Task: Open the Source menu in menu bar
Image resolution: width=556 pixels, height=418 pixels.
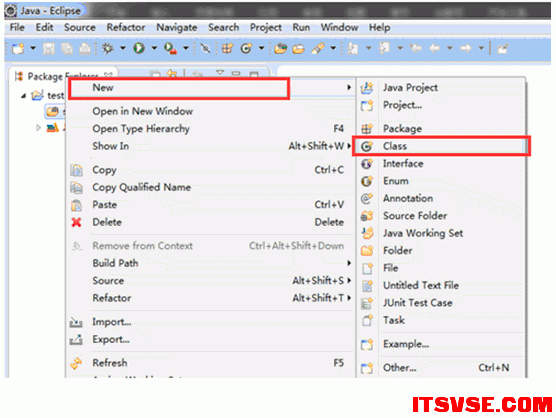Action: tap(80, 27)
